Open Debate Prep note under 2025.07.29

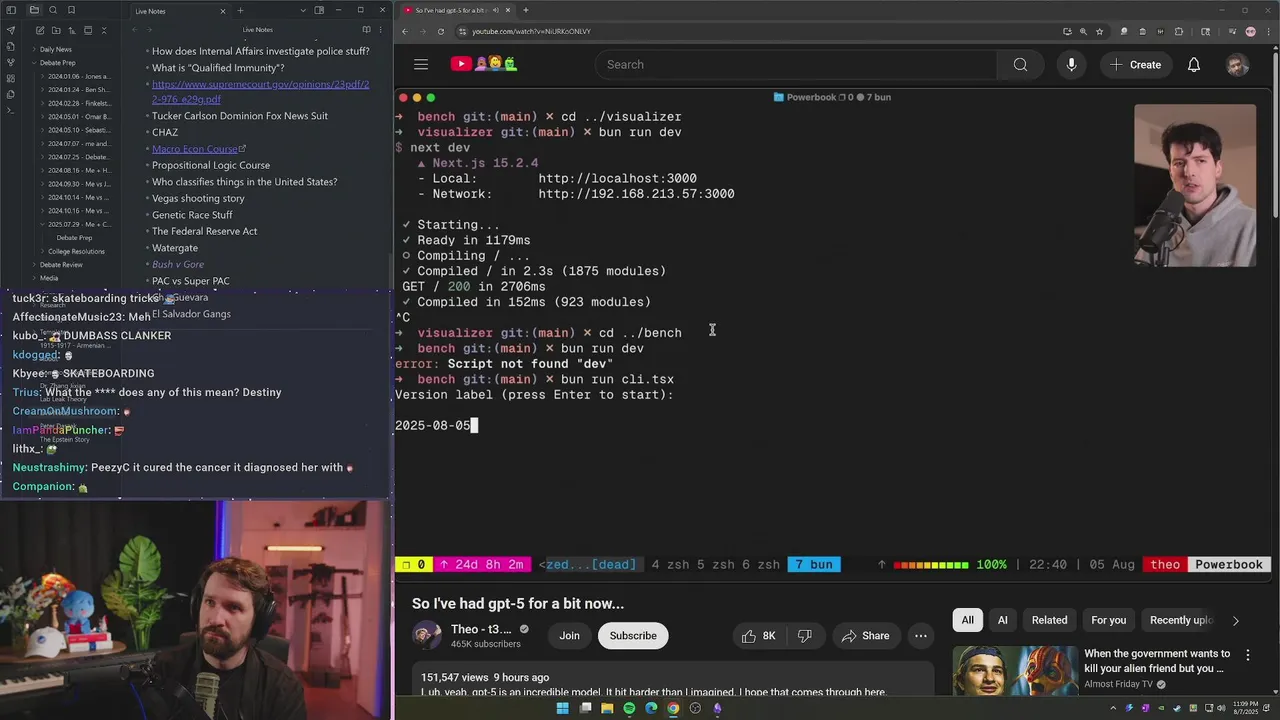pyautogui.click(x=75, y=238)
